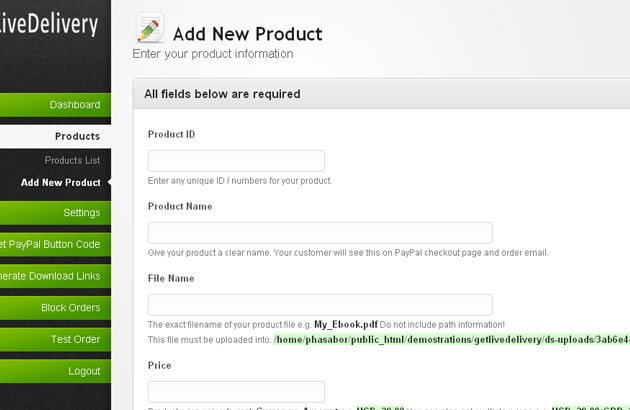Focus the Product ID input field

click(x=236, y=160)
